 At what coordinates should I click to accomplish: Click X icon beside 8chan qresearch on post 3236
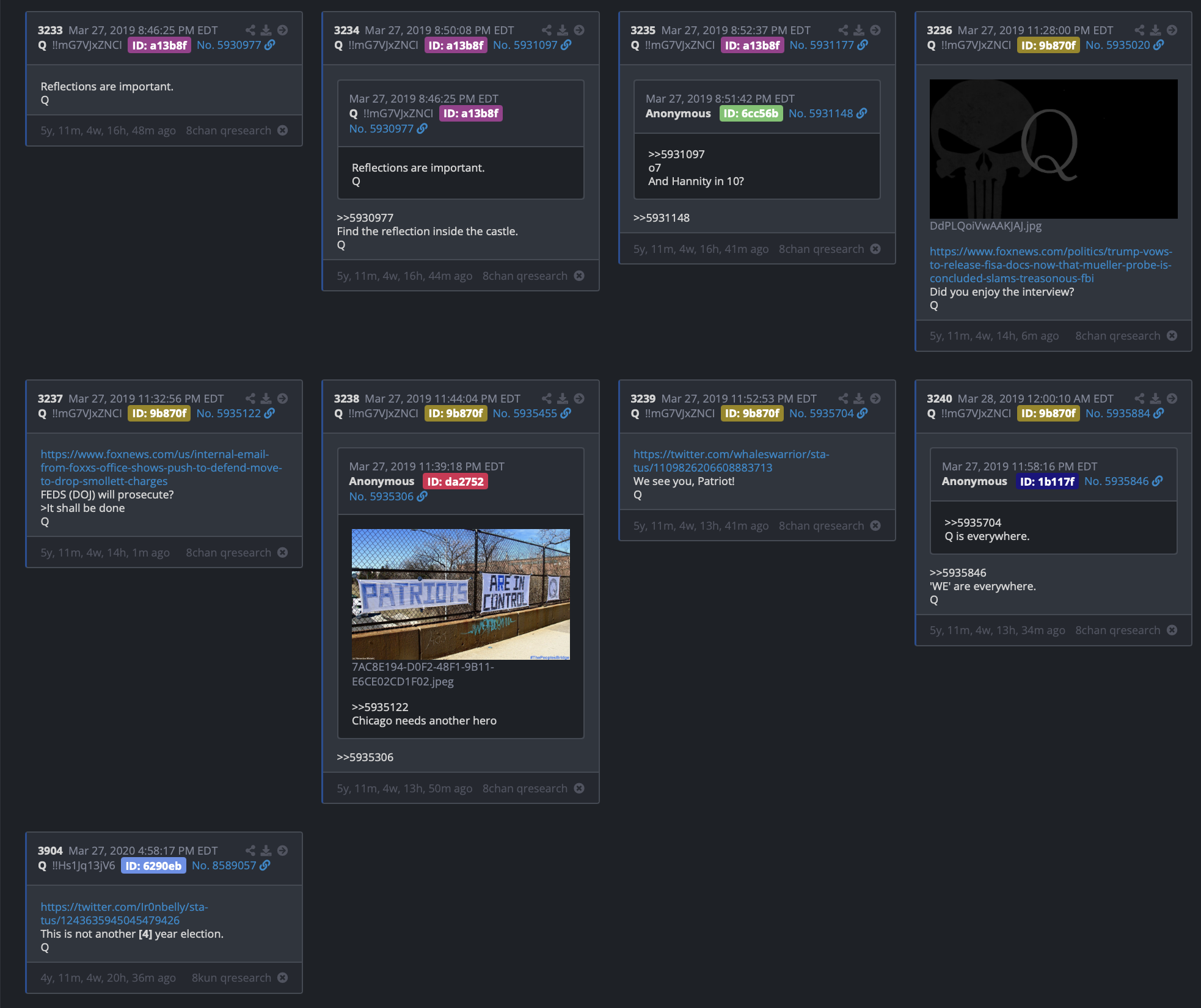[x=1172, y=335]
